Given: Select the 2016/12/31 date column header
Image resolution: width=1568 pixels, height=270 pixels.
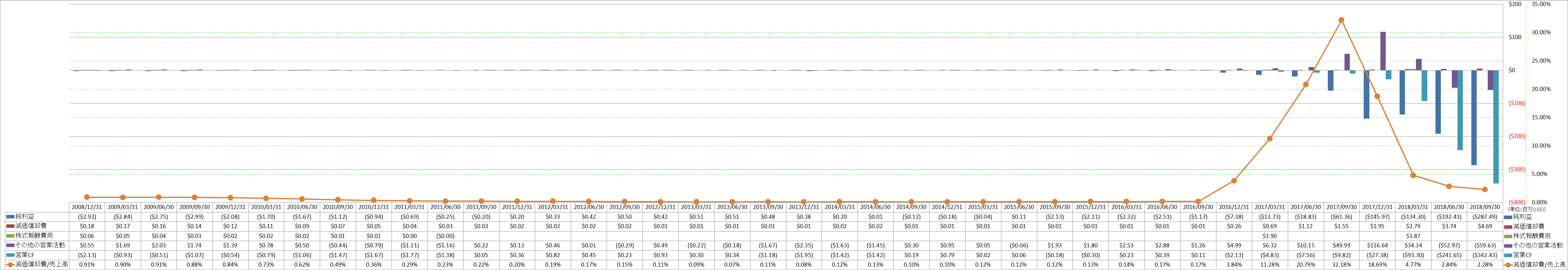Looking at the screenshot, I should click(x=1234, y=207).
